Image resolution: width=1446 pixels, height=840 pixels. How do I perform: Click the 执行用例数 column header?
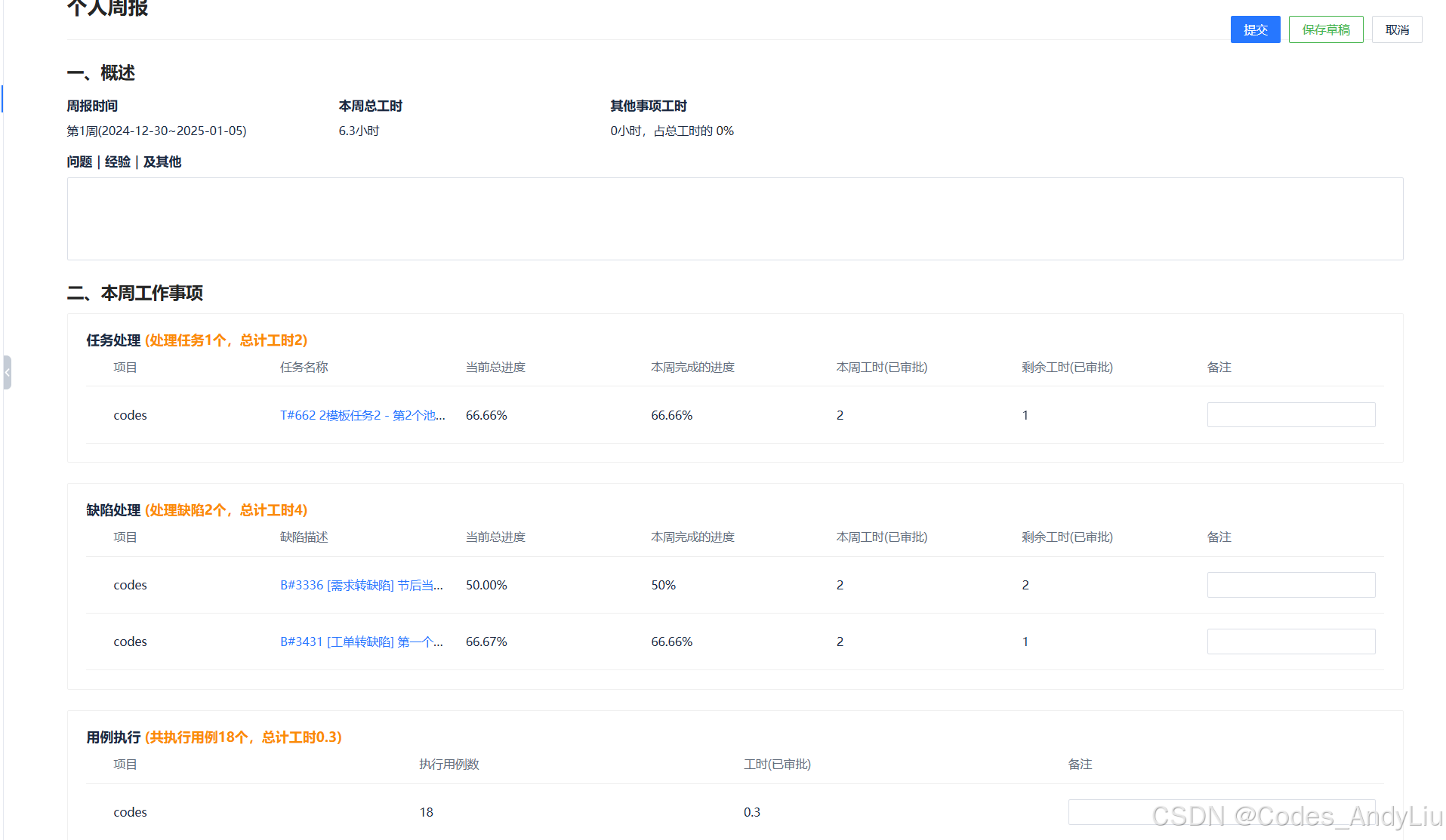click(x=449, y=765)
